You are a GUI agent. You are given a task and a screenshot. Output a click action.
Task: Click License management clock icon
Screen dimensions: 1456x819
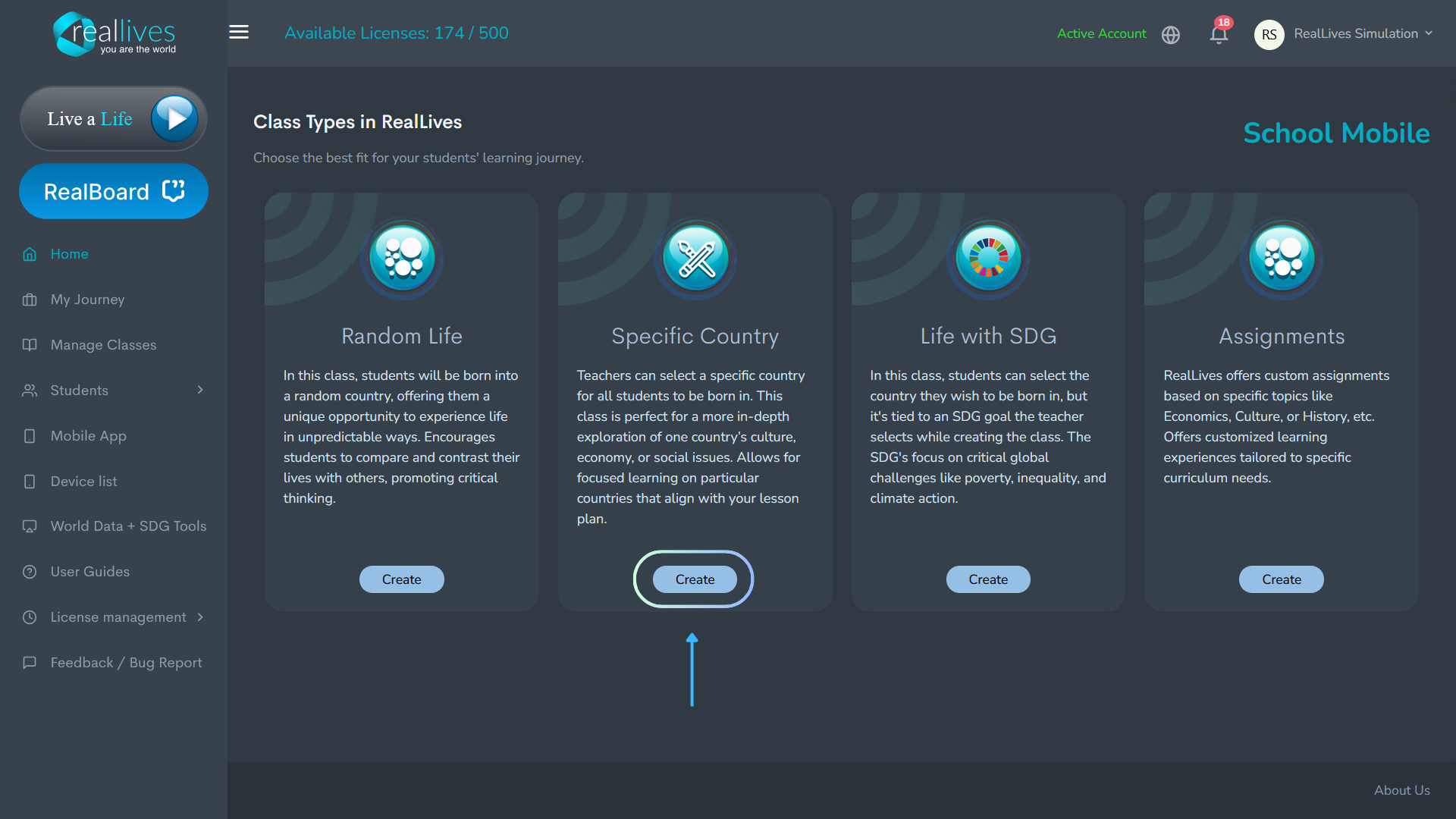point(30,617)
